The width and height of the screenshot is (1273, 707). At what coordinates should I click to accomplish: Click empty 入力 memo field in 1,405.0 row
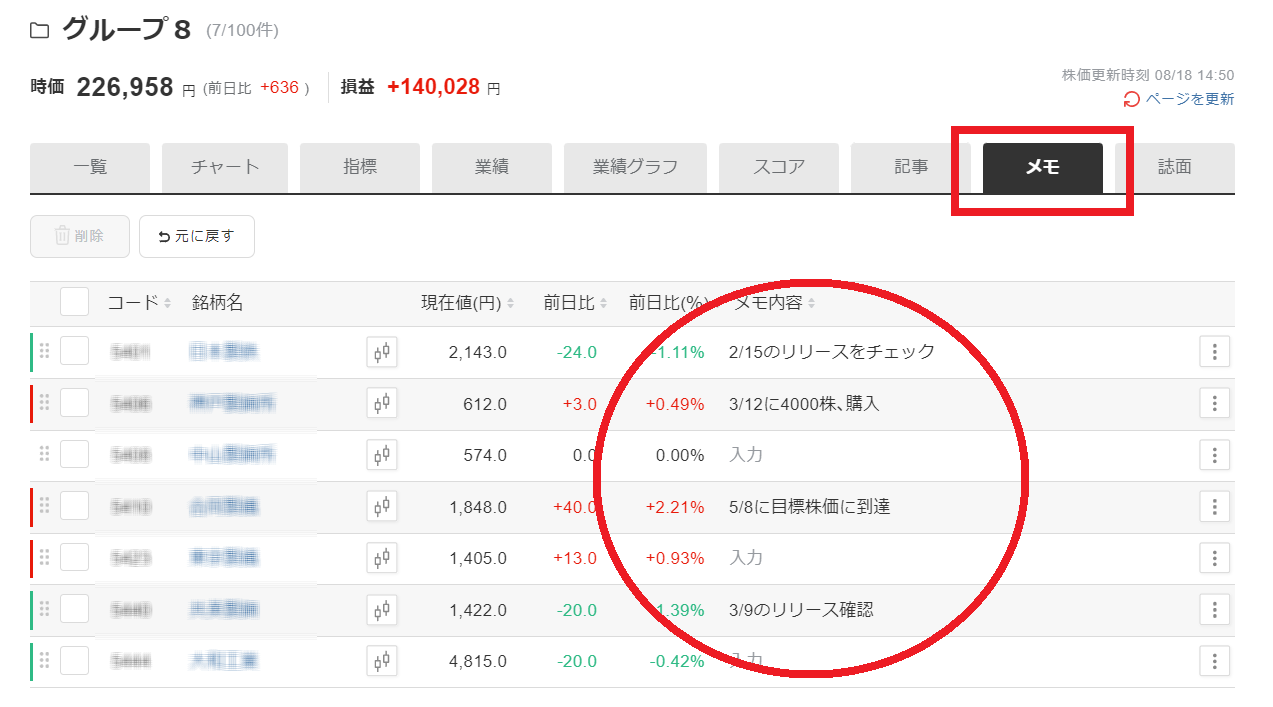[746, 558]
